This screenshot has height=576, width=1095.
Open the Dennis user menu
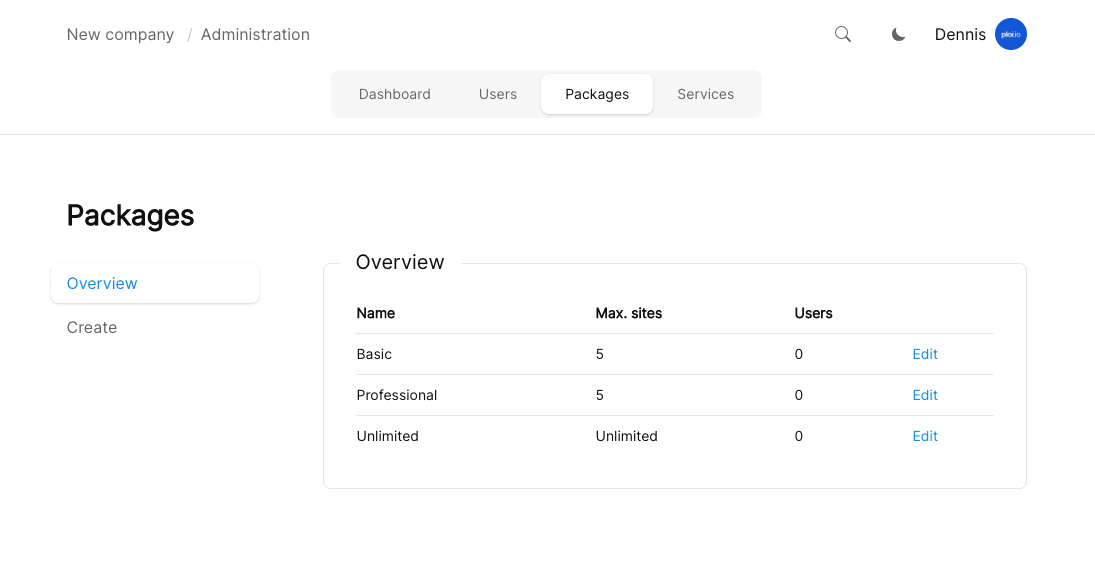pos(960,34)
